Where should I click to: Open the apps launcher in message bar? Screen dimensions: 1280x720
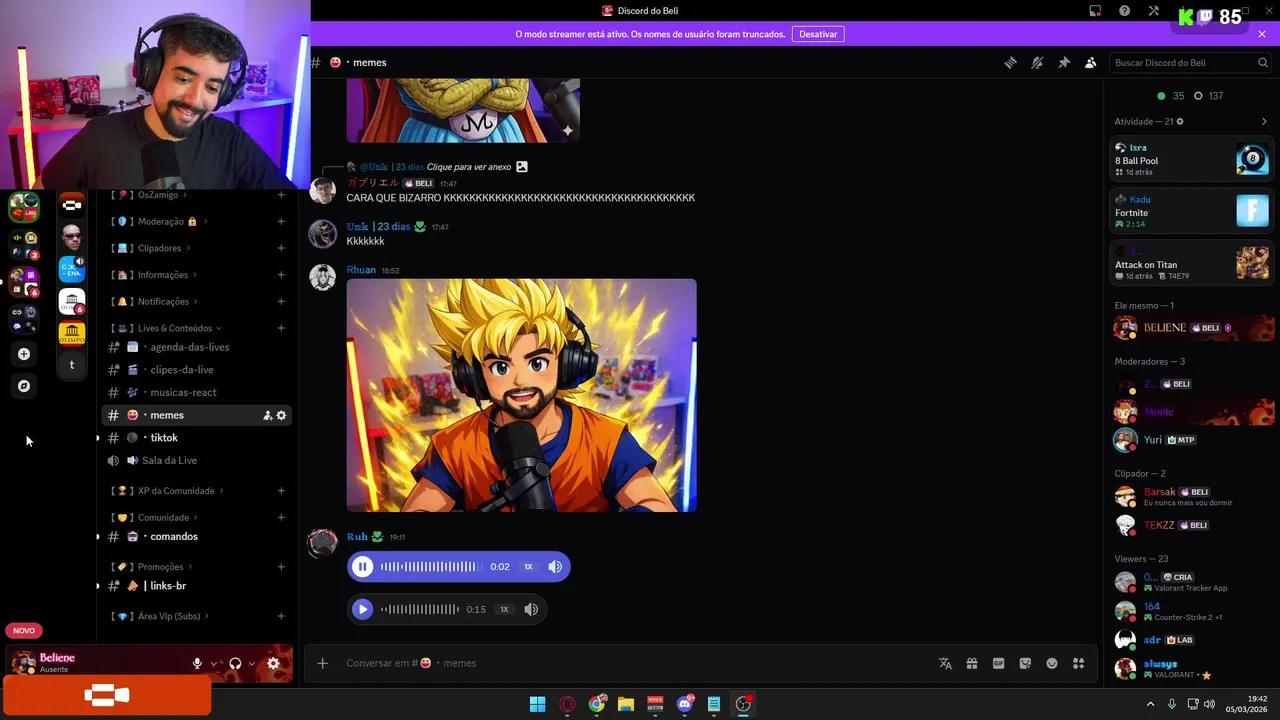click(1078, 663)
